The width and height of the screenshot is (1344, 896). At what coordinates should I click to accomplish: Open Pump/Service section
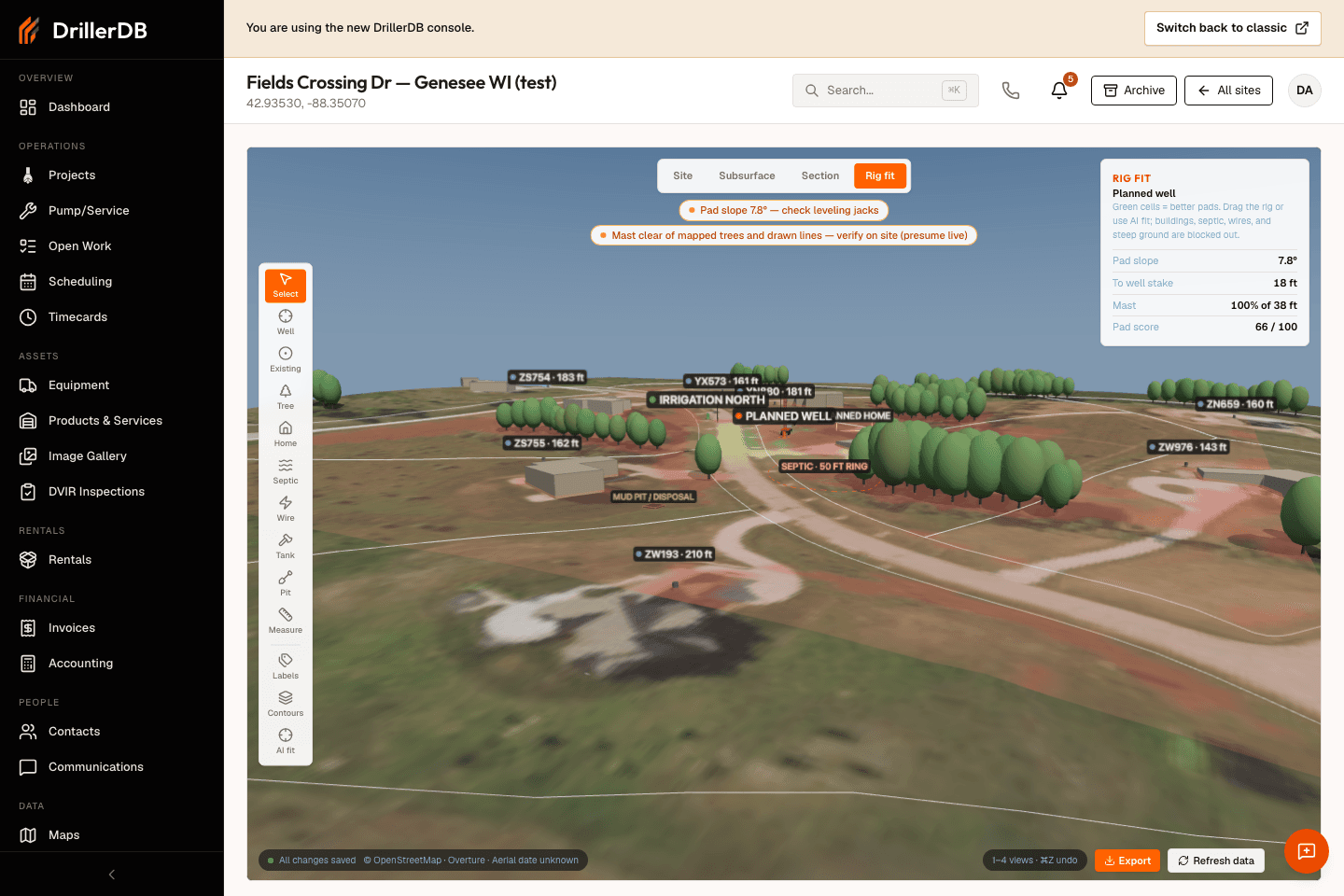pos(112,211)
